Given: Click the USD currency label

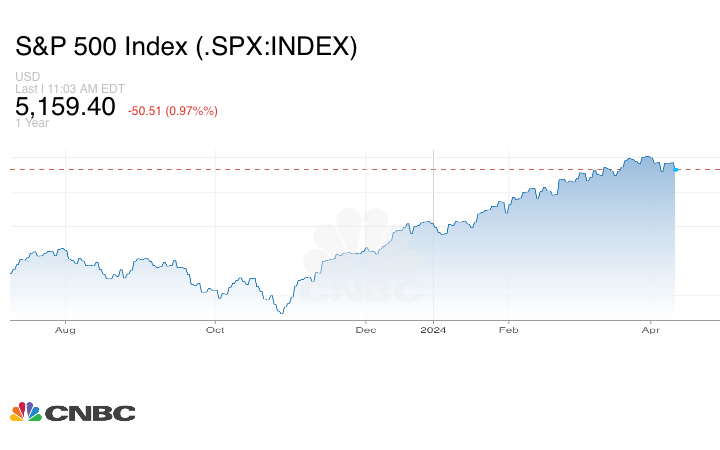Looking at the screenshot, I should [26, 77].
